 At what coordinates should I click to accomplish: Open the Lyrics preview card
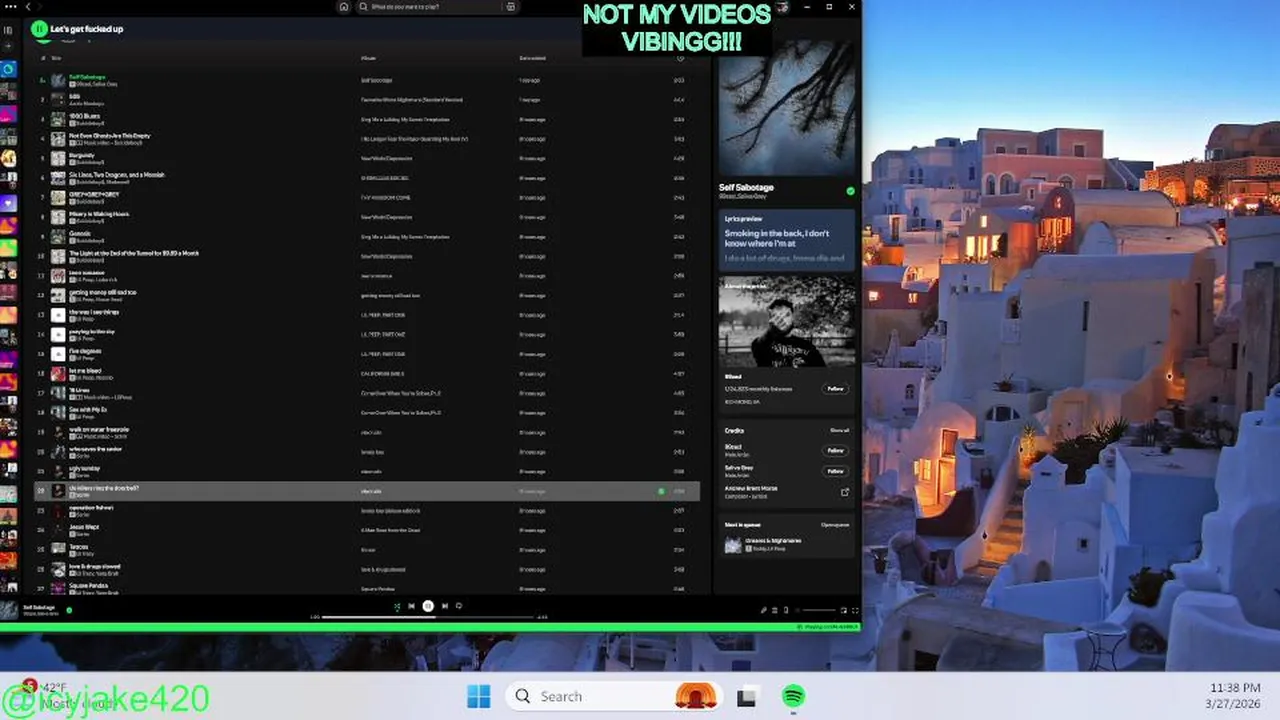(787, 238)
